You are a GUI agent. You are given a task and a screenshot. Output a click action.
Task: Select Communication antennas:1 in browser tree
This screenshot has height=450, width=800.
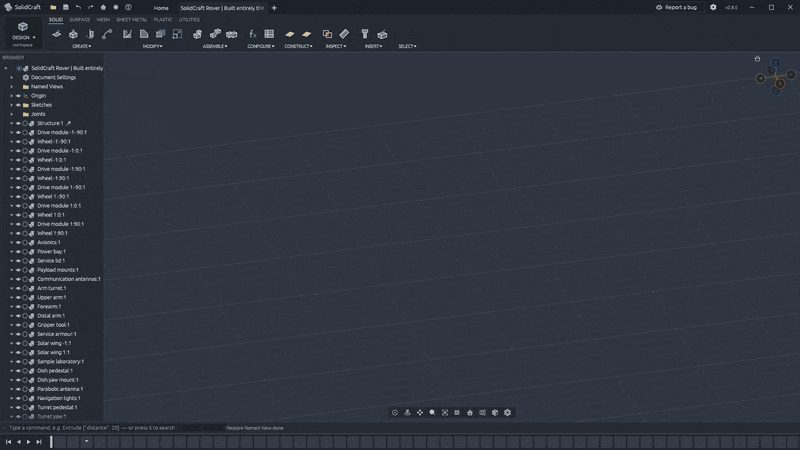click(x=69, y=280)
